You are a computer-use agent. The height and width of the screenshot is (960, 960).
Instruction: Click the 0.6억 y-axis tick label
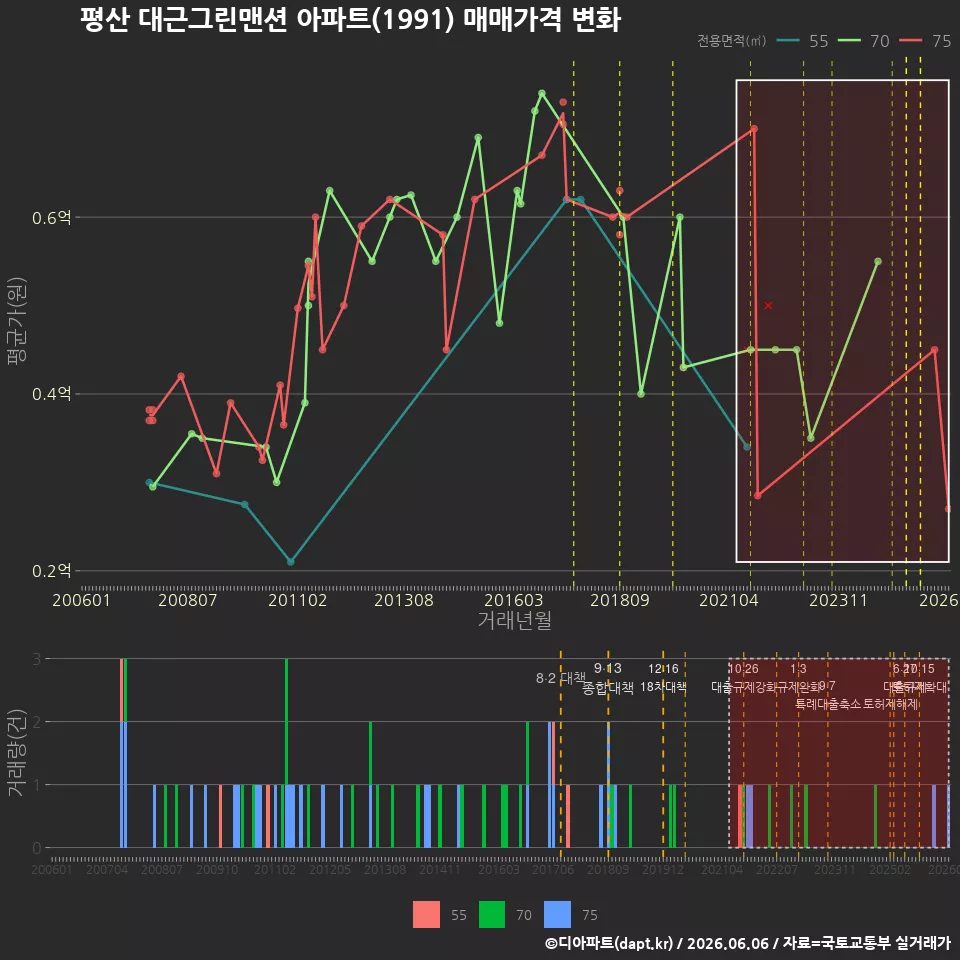[x=51, y=217]
